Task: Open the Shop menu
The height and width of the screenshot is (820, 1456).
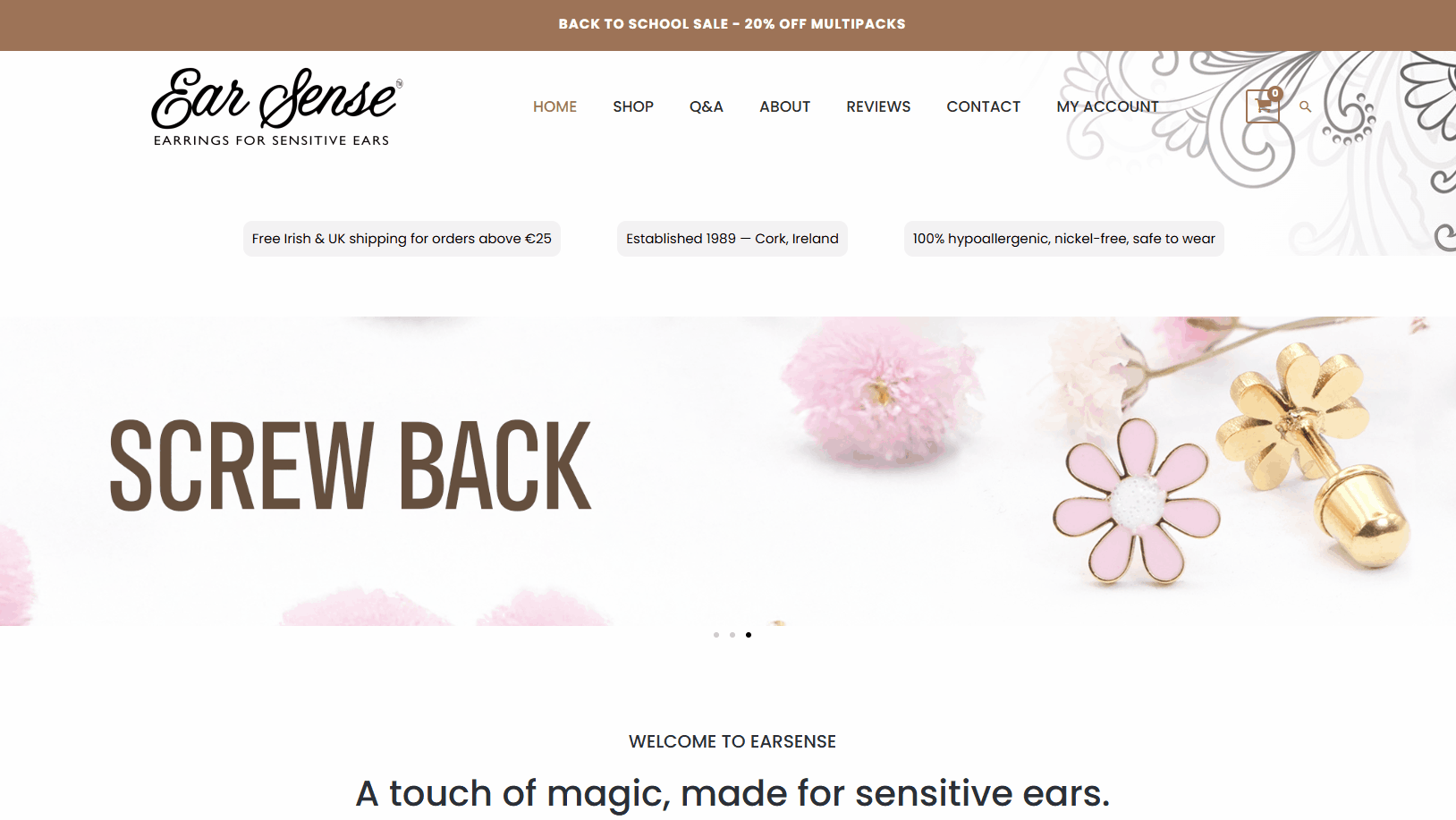Action: point(633,106)
